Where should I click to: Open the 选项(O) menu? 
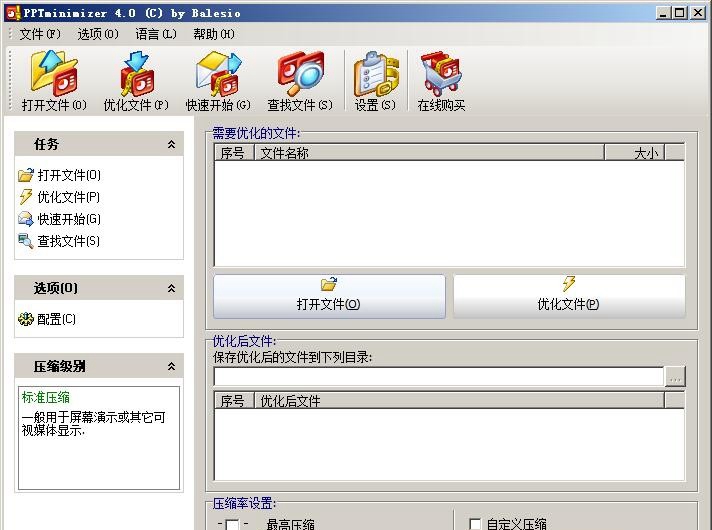click(98, 34)
